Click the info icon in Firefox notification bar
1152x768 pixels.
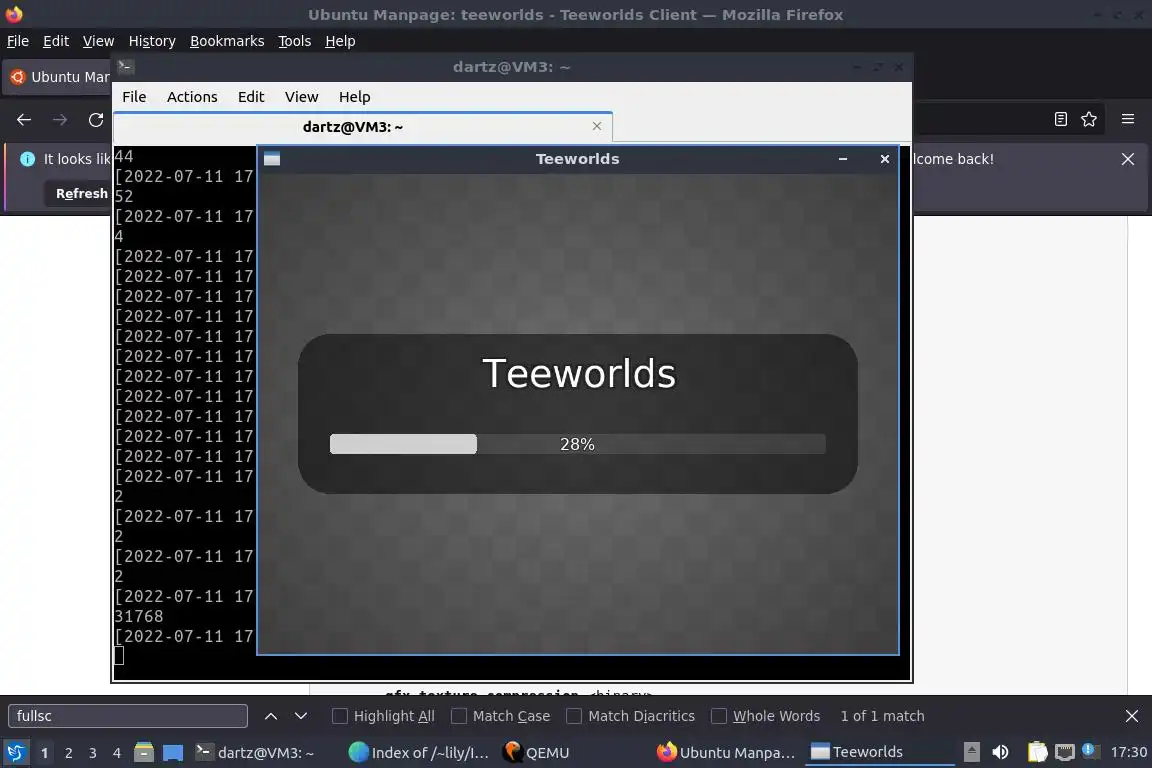27,159
